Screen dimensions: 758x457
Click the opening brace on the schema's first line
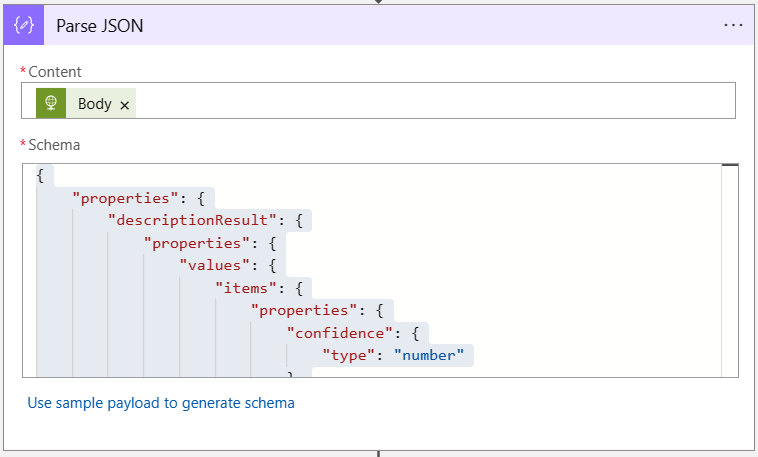(40, 176)
